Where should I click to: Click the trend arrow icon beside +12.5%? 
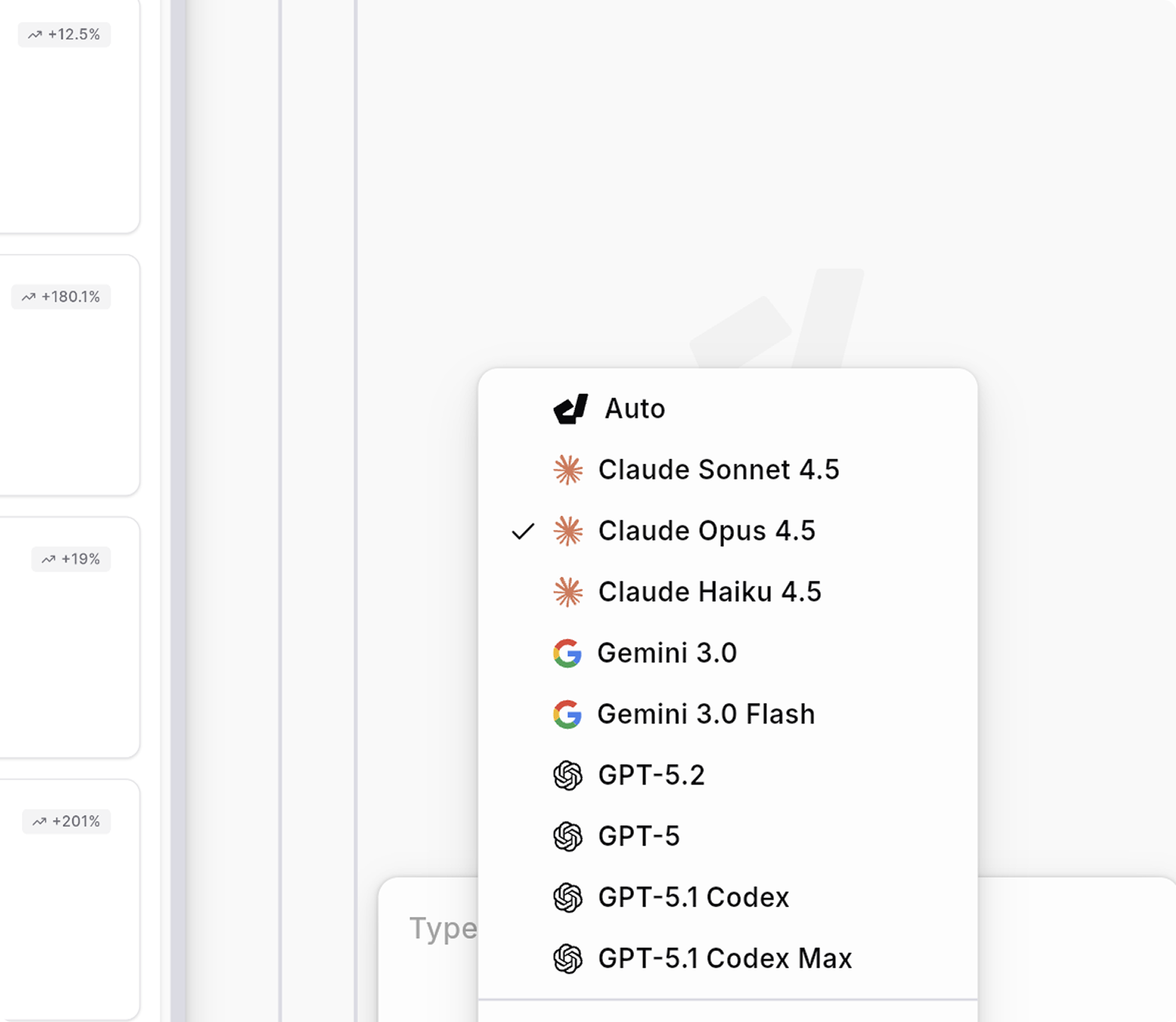point(35,35)
